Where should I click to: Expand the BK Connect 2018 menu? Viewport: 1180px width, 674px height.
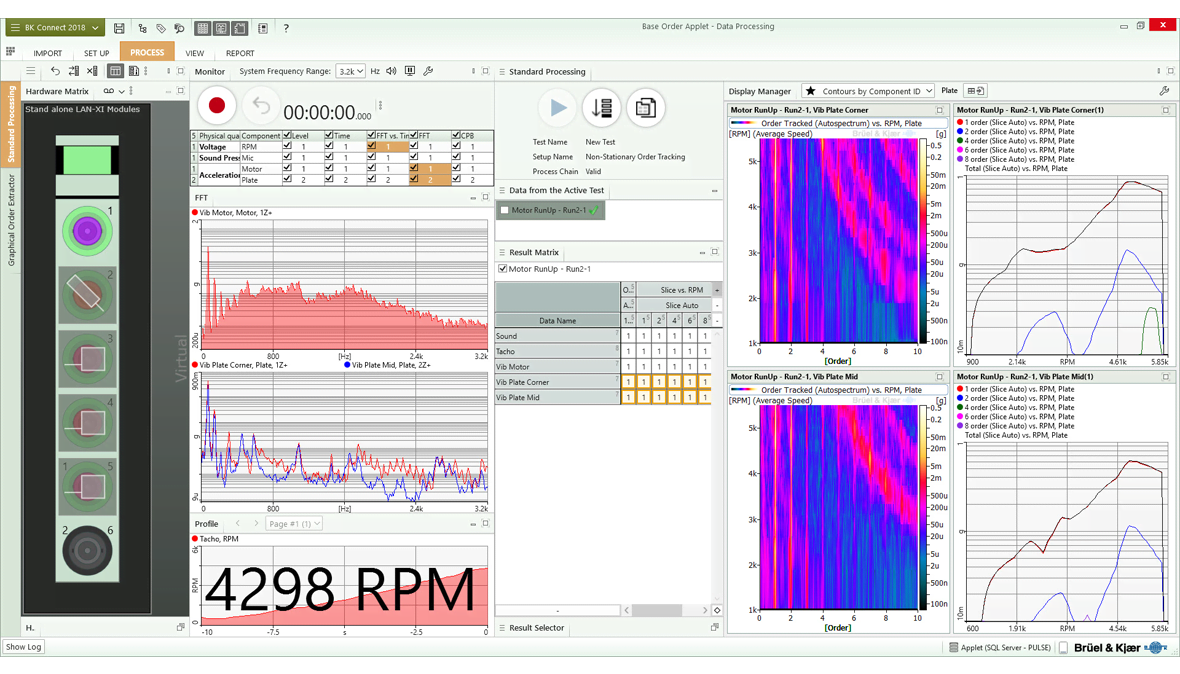coord(55,28)
